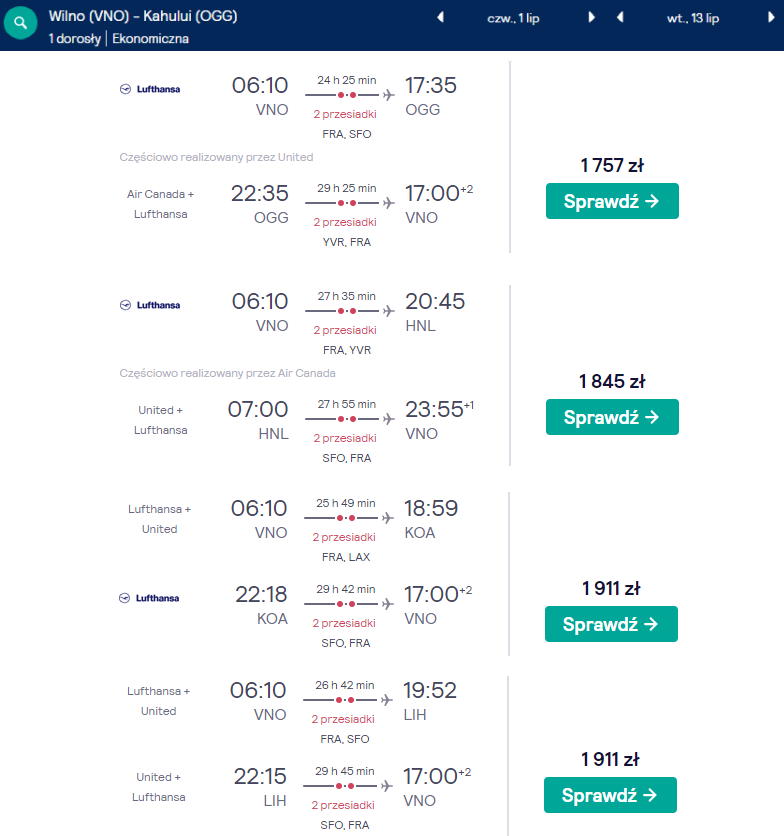Click airplane icon on 24 h 25 min flight
The image size is (784, 836).
pos(389,95)
